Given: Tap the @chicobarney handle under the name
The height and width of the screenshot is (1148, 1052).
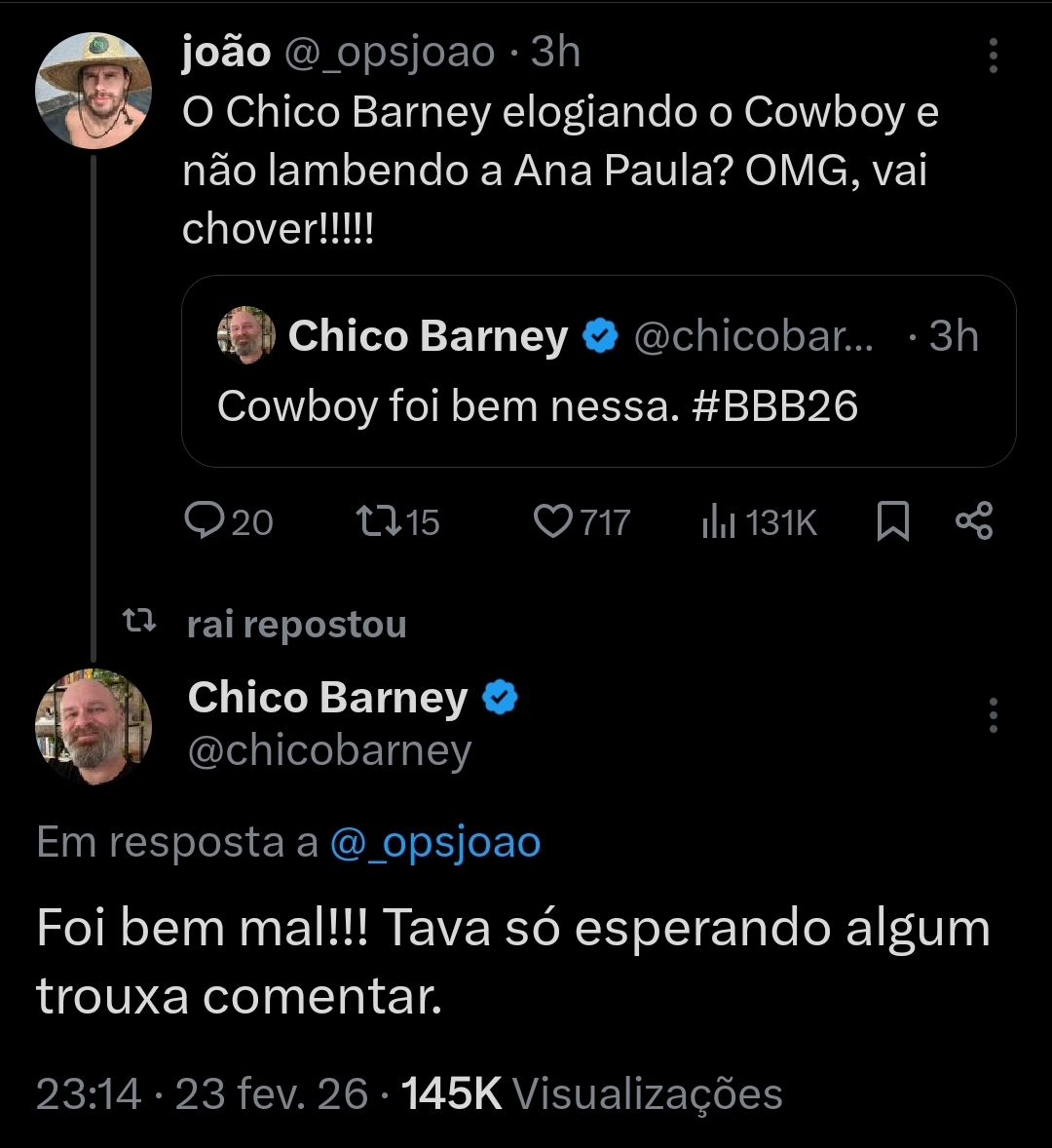Looking at the screenshot, I should click(329, 750).
